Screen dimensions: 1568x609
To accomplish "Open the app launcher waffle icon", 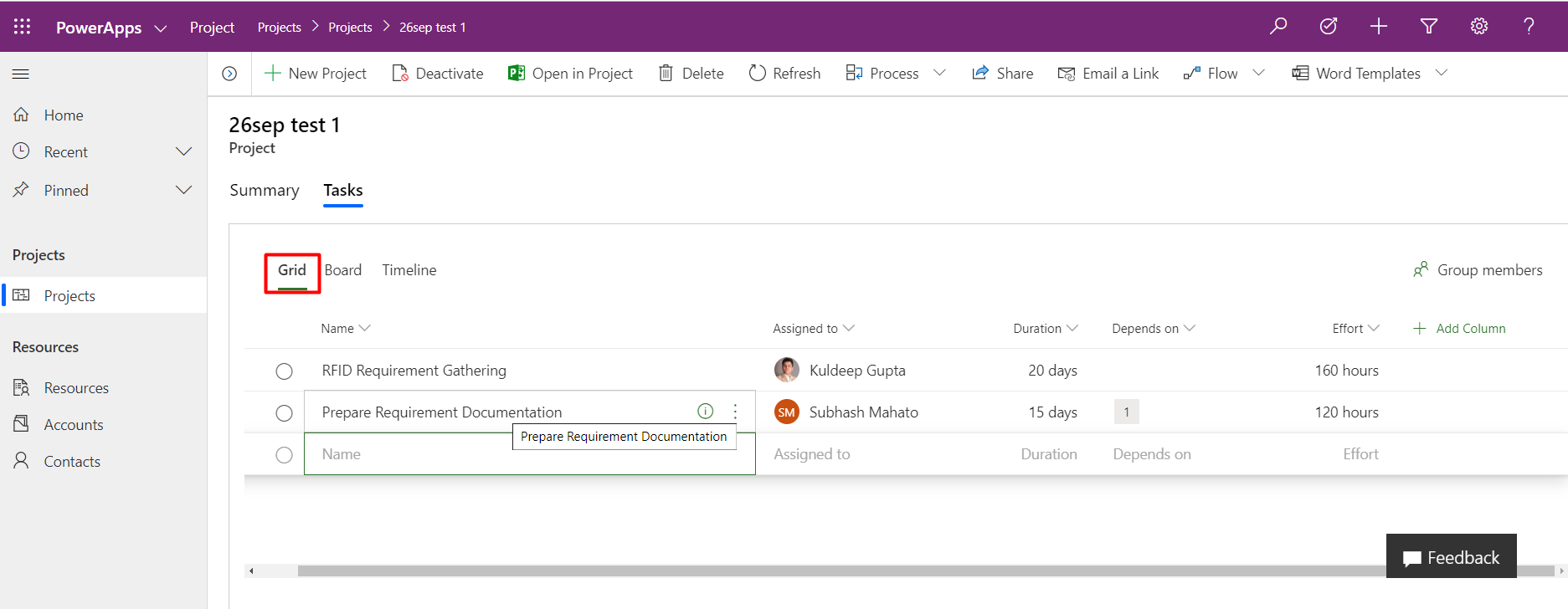I will 23,27.
